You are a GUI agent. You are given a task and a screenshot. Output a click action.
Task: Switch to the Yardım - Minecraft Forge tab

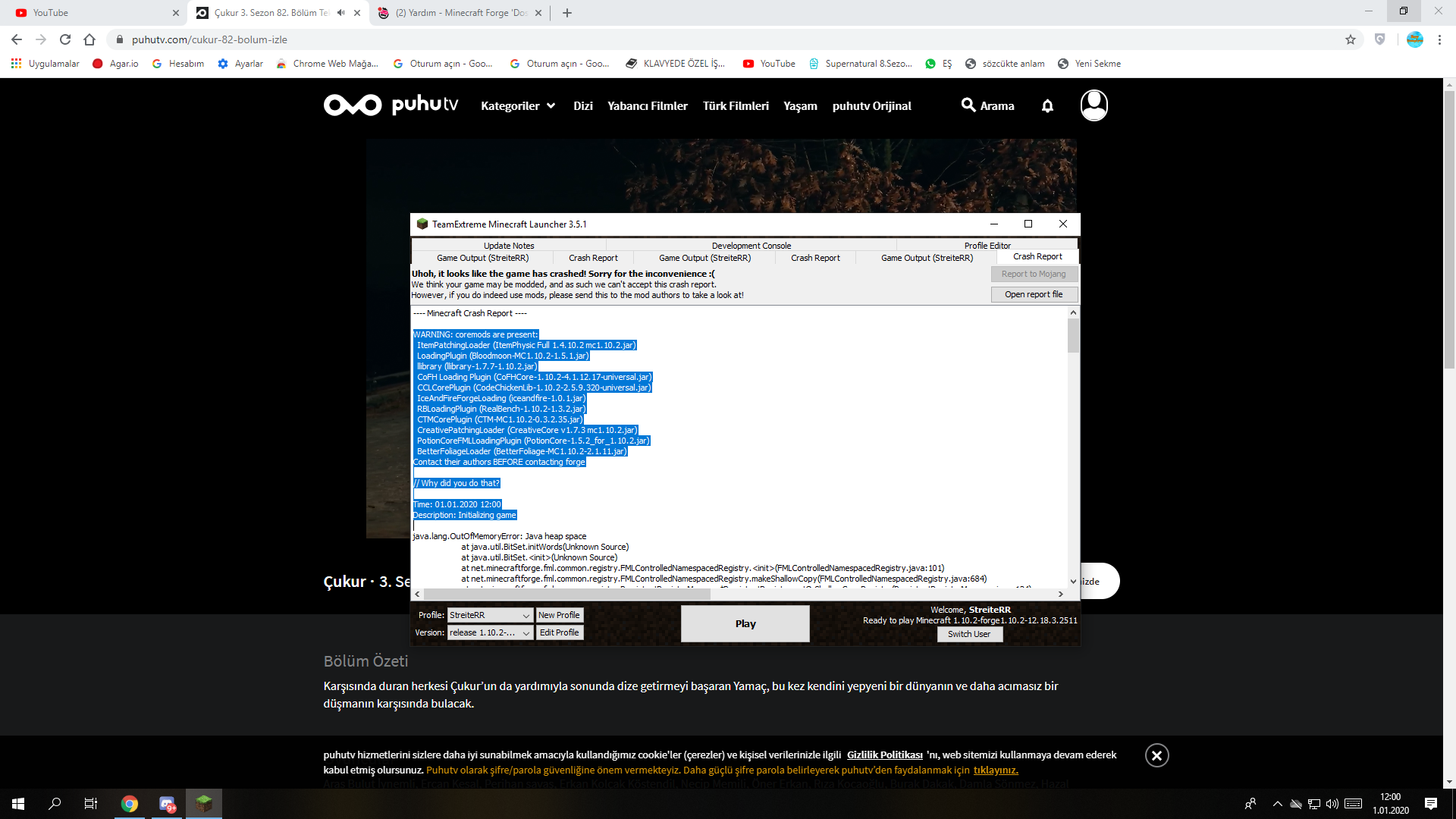tap(461, 13)
